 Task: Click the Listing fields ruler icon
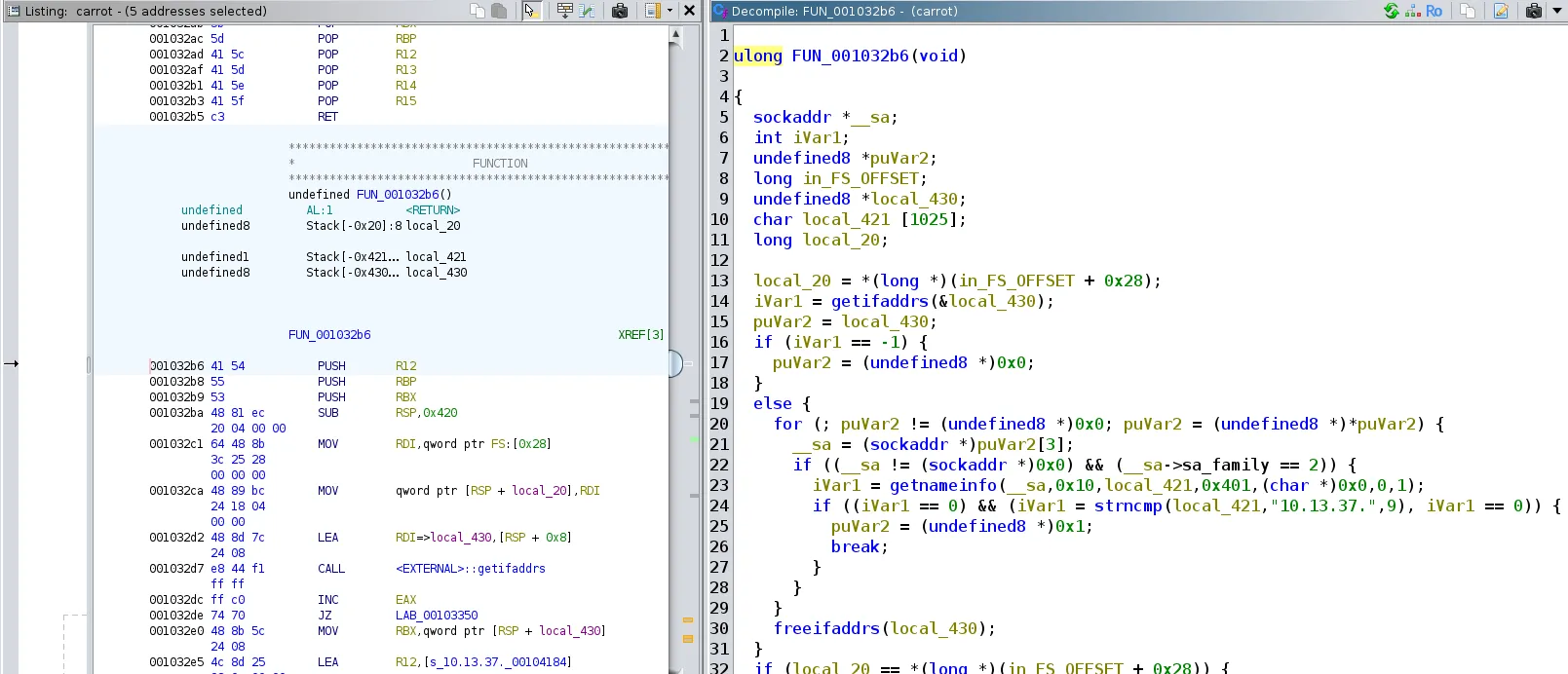[x=653, y=11]
